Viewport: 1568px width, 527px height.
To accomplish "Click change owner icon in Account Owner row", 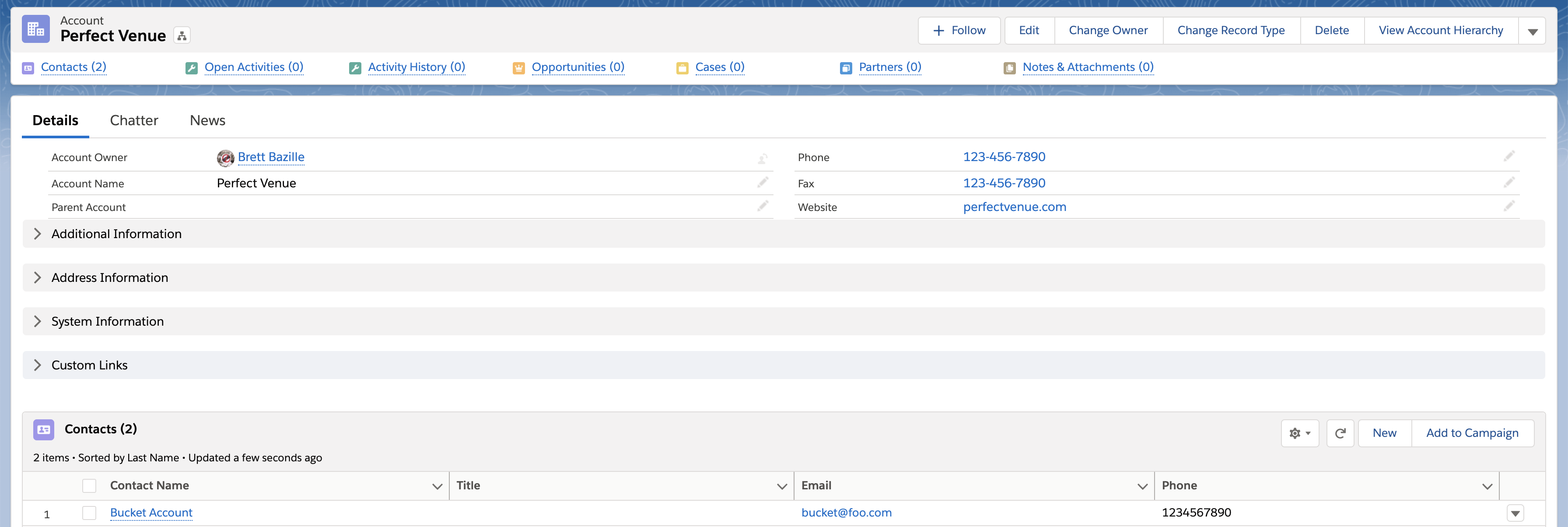I will pyautogui.click(x=763, y=158).
